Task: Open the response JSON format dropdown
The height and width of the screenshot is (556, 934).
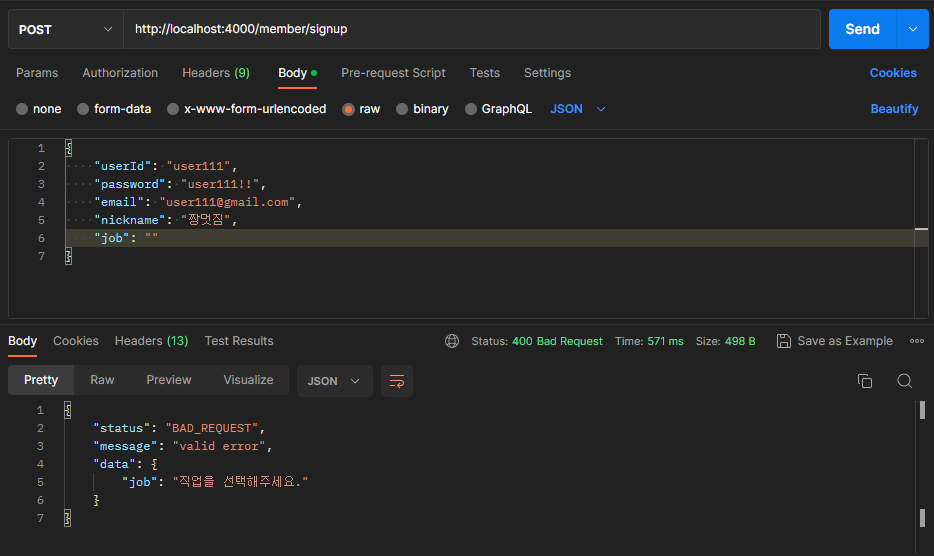Action: (334, 381)
